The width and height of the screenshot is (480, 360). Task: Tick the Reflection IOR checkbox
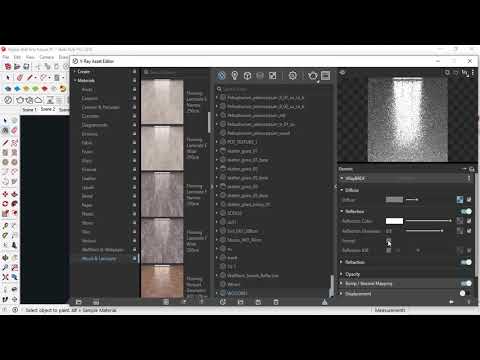(x=388, y=250)
